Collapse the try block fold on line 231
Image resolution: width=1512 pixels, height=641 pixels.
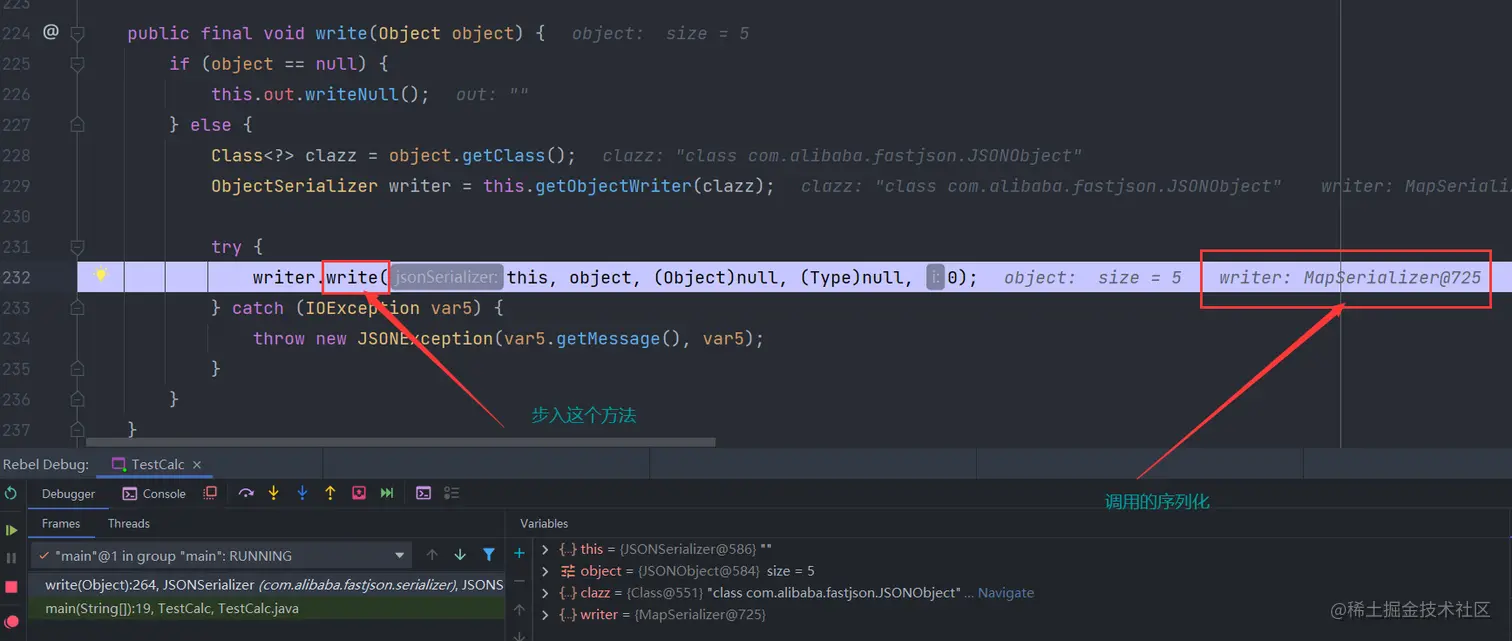coord(77,247)
